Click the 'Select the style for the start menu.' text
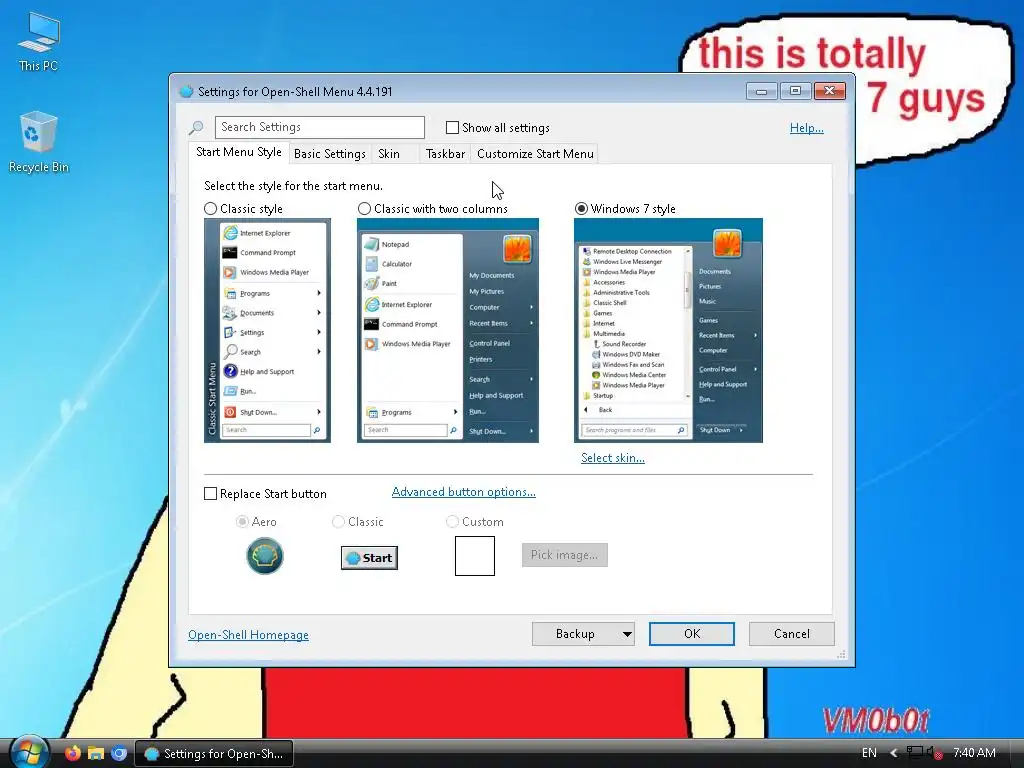Viewport: 1024px width, 768px height. (293, 186)
